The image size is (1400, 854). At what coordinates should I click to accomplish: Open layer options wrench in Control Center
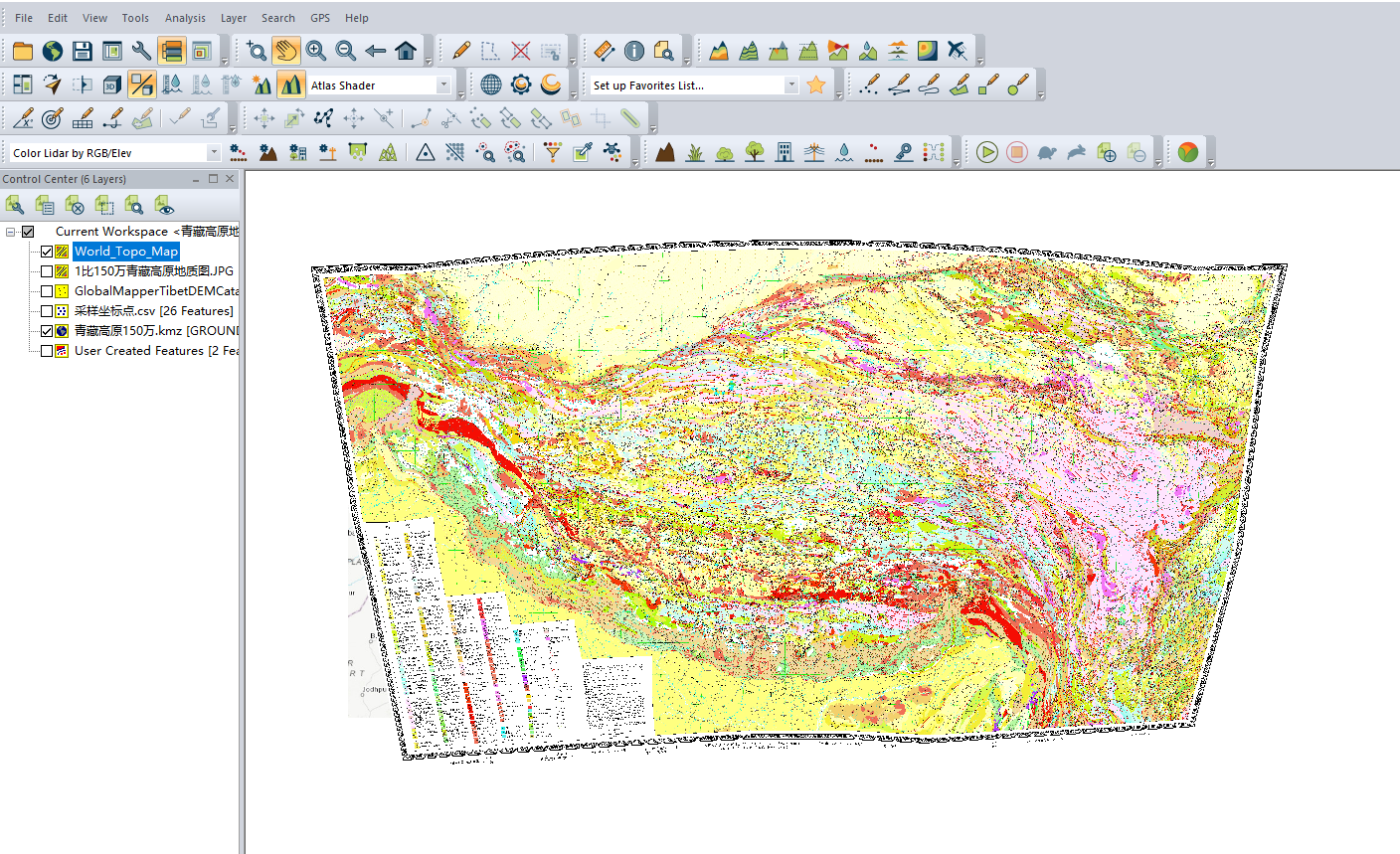(15, 205)
